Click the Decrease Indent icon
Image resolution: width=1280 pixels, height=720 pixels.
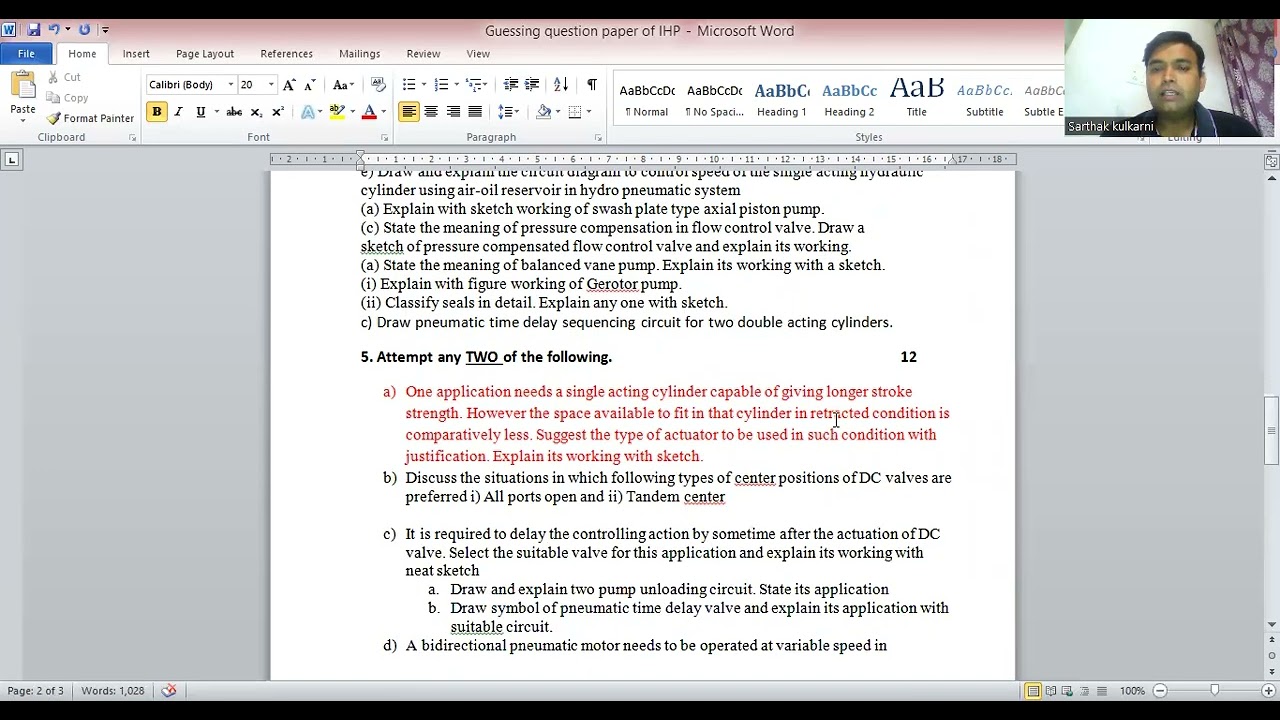(510, 85)
